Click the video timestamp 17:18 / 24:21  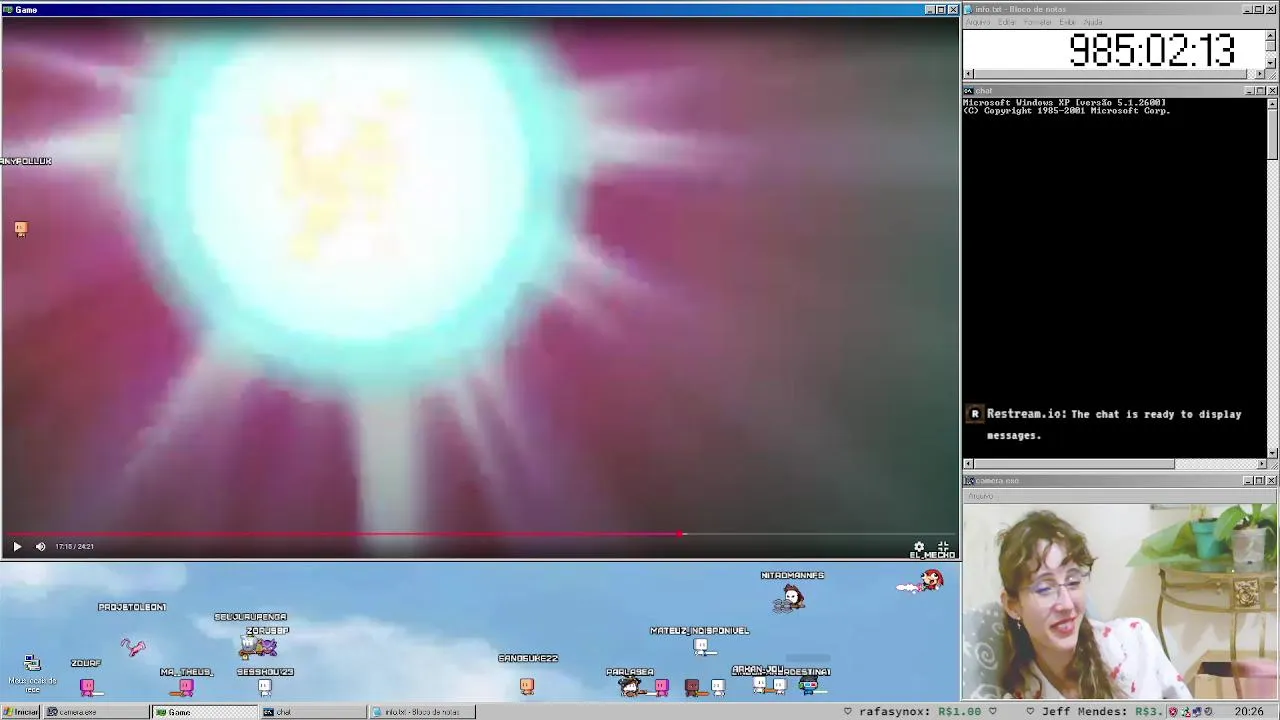coord(75,547)
